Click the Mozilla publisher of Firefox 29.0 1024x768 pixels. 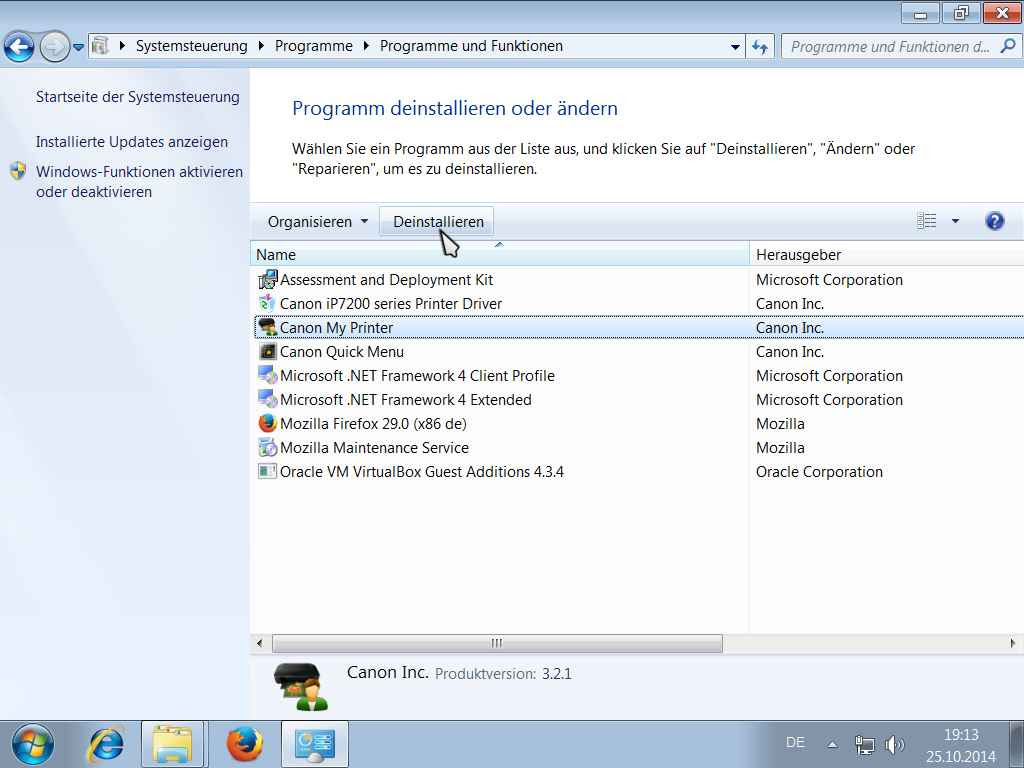(780, 424)
